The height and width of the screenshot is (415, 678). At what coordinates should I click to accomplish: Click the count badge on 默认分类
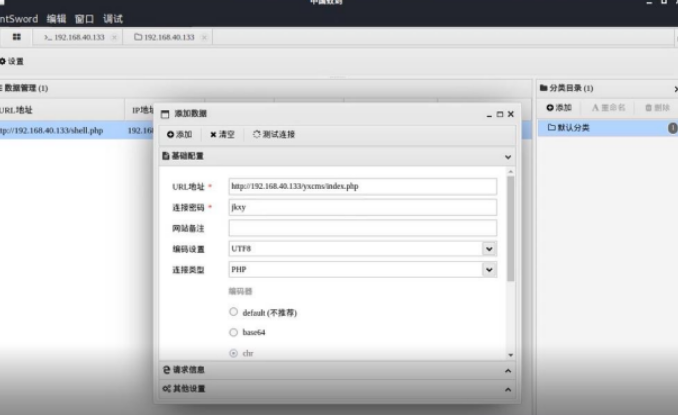point(673,128)
